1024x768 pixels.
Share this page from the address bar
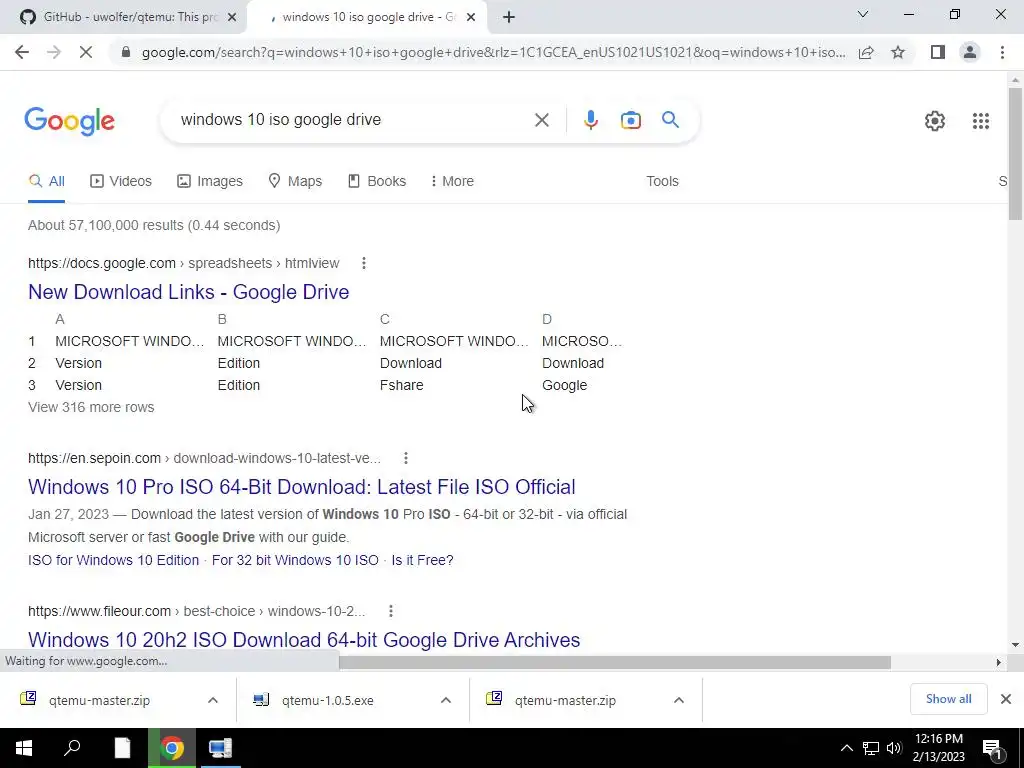click(x=866, y=52)
